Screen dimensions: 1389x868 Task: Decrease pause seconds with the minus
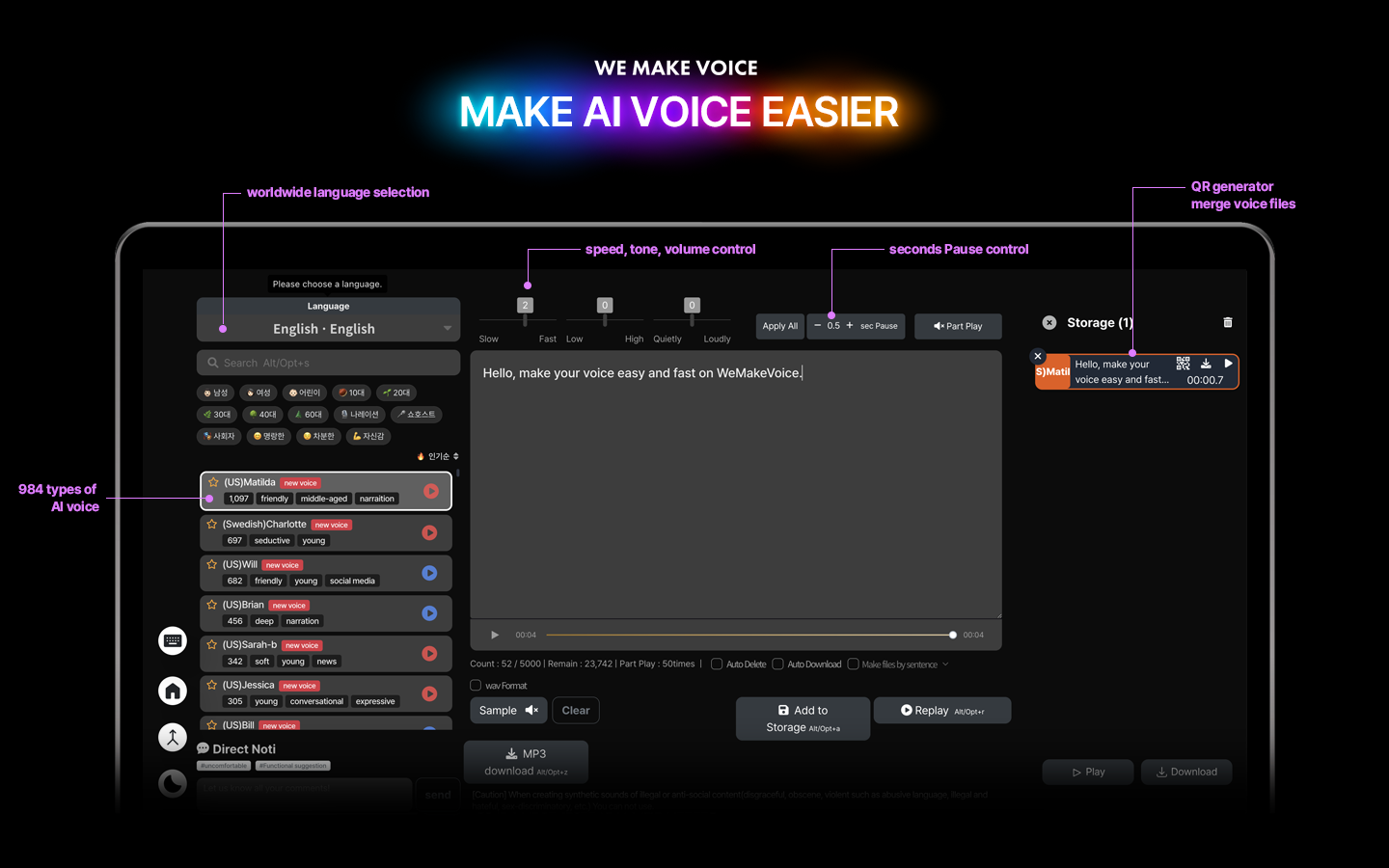point(818,325)
